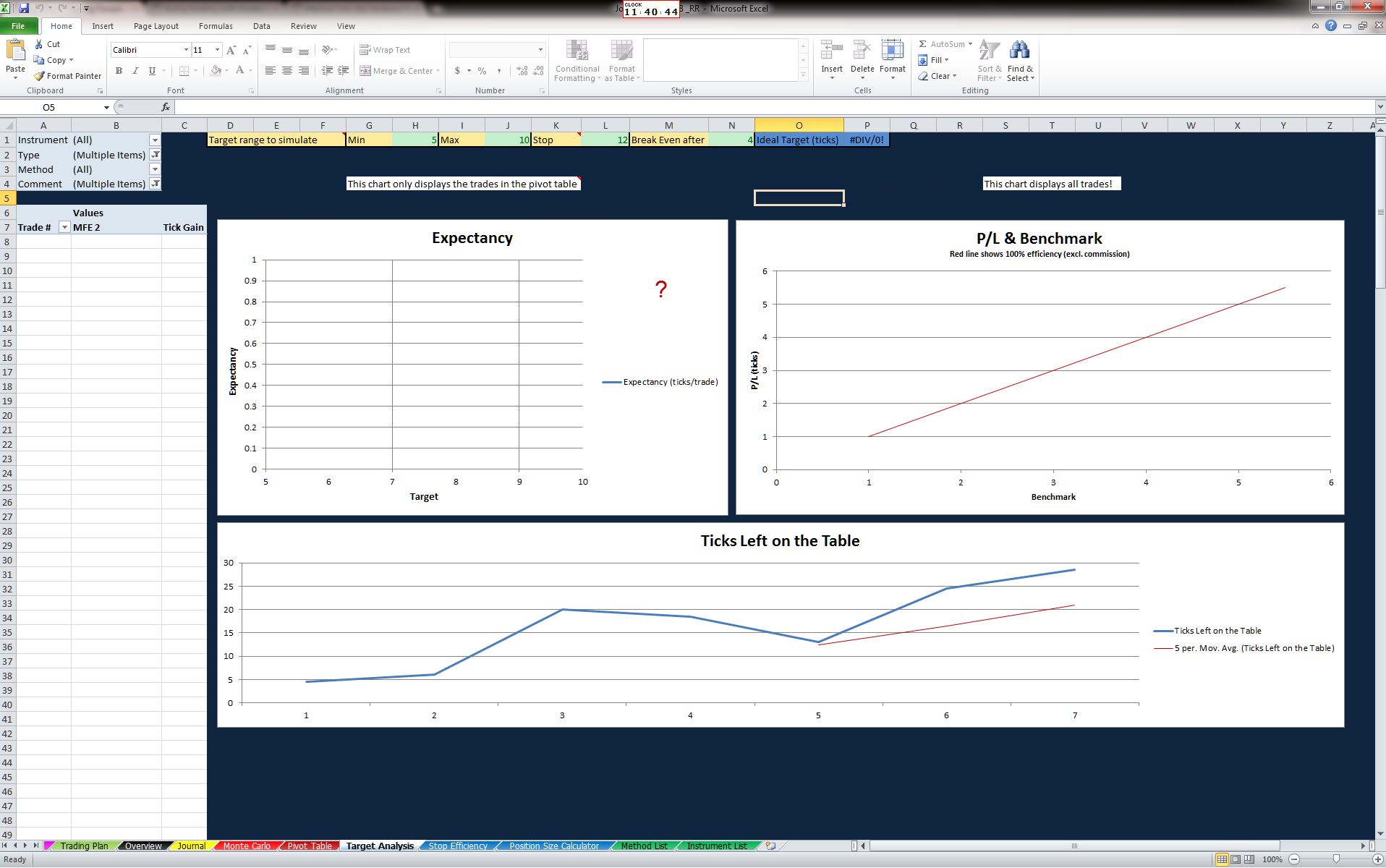This screenshot has width=1386, height=868.
Task: Click the Fill button in Editing group
Action: pos(934,60)
